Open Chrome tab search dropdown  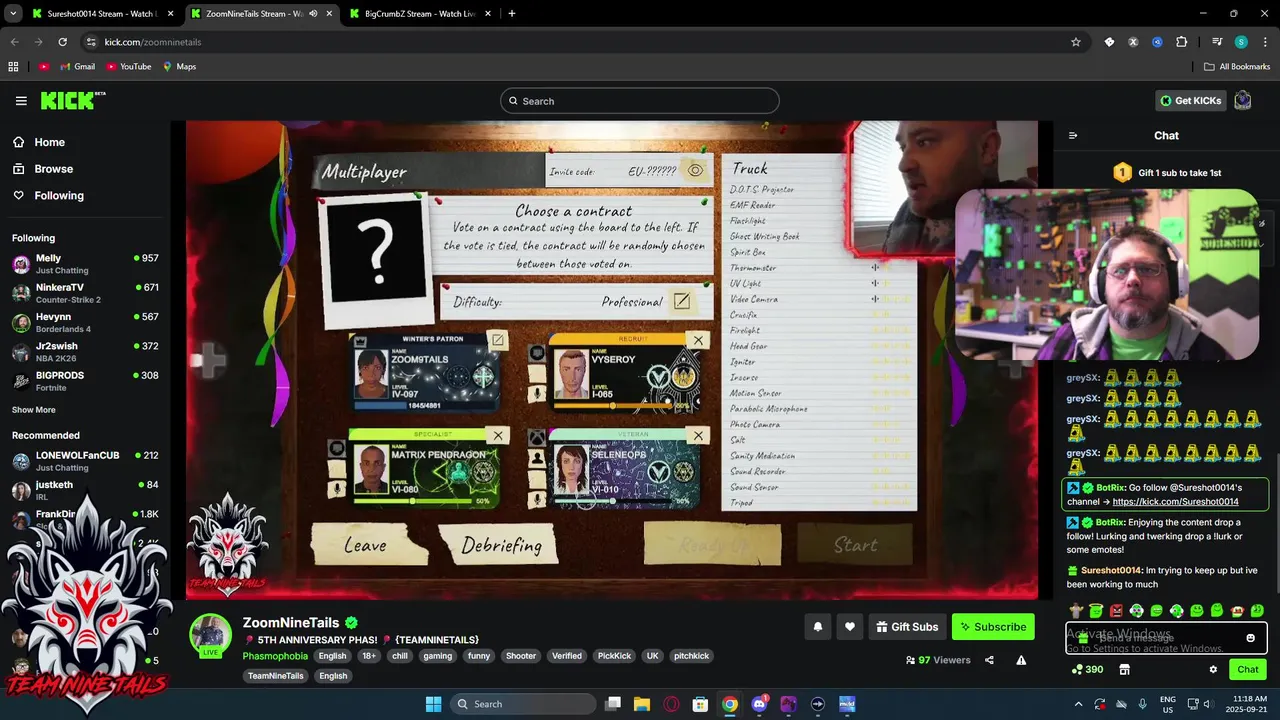point(13,14)
